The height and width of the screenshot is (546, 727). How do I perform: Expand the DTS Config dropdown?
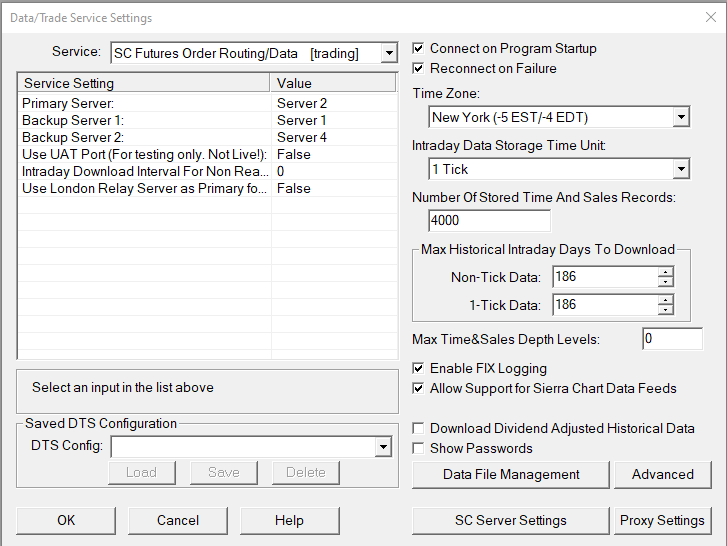tap(383, 447)
